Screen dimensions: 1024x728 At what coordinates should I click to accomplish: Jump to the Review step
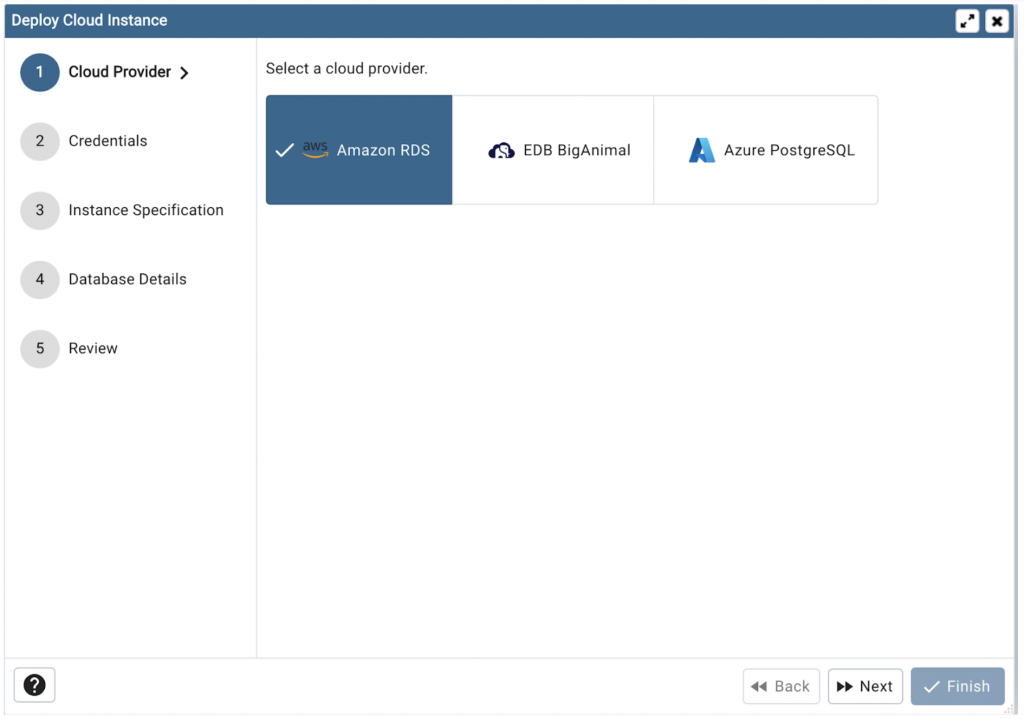pos(93,348)
